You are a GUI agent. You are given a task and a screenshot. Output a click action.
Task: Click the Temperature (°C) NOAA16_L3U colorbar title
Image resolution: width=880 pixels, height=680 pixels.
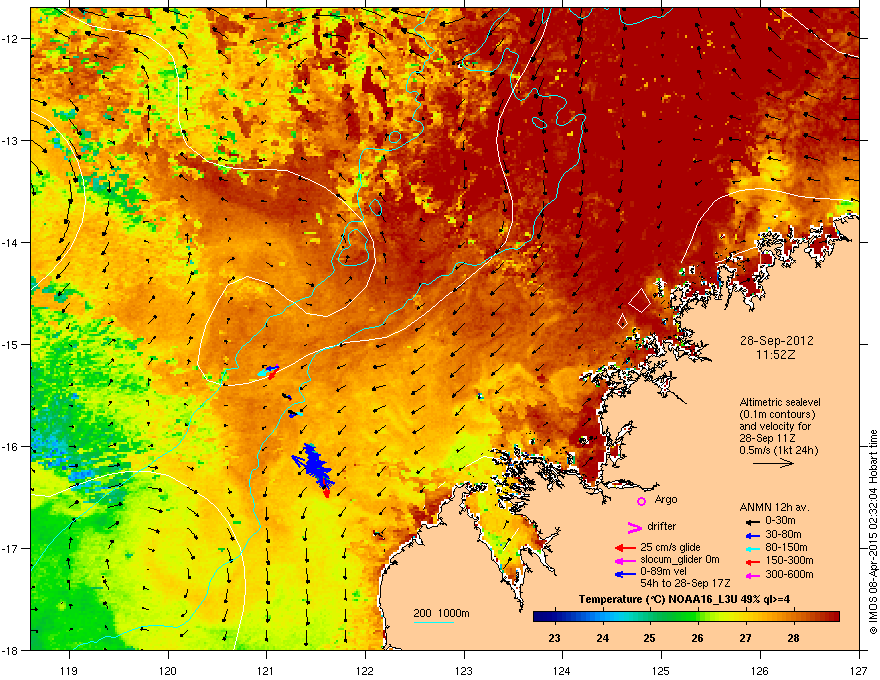coord(684,600)
